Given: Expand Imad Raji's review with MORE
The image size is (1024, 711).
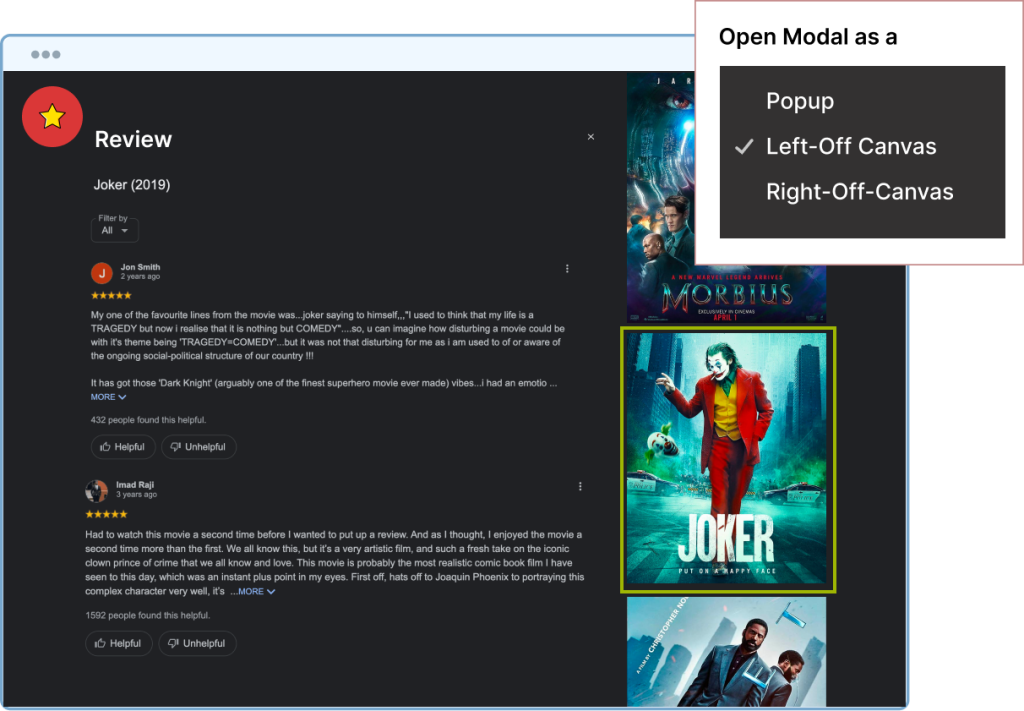Looking at the screenshot, I should (256, 592).
